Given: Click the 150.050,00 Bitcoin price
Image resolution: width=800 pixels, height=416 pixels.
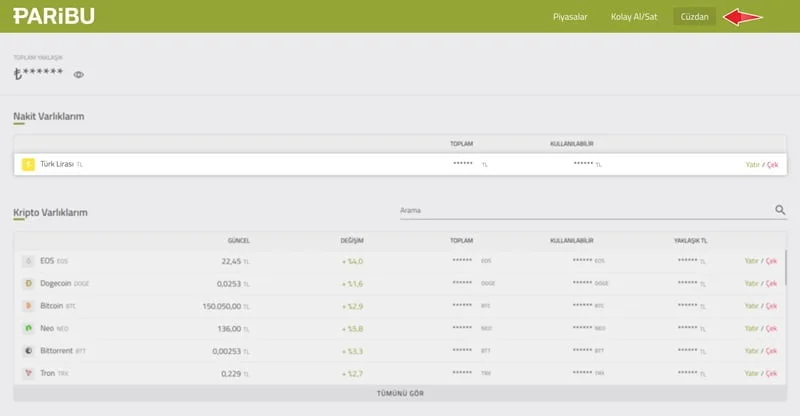Looking at the screenshot, I should (221, 306).
